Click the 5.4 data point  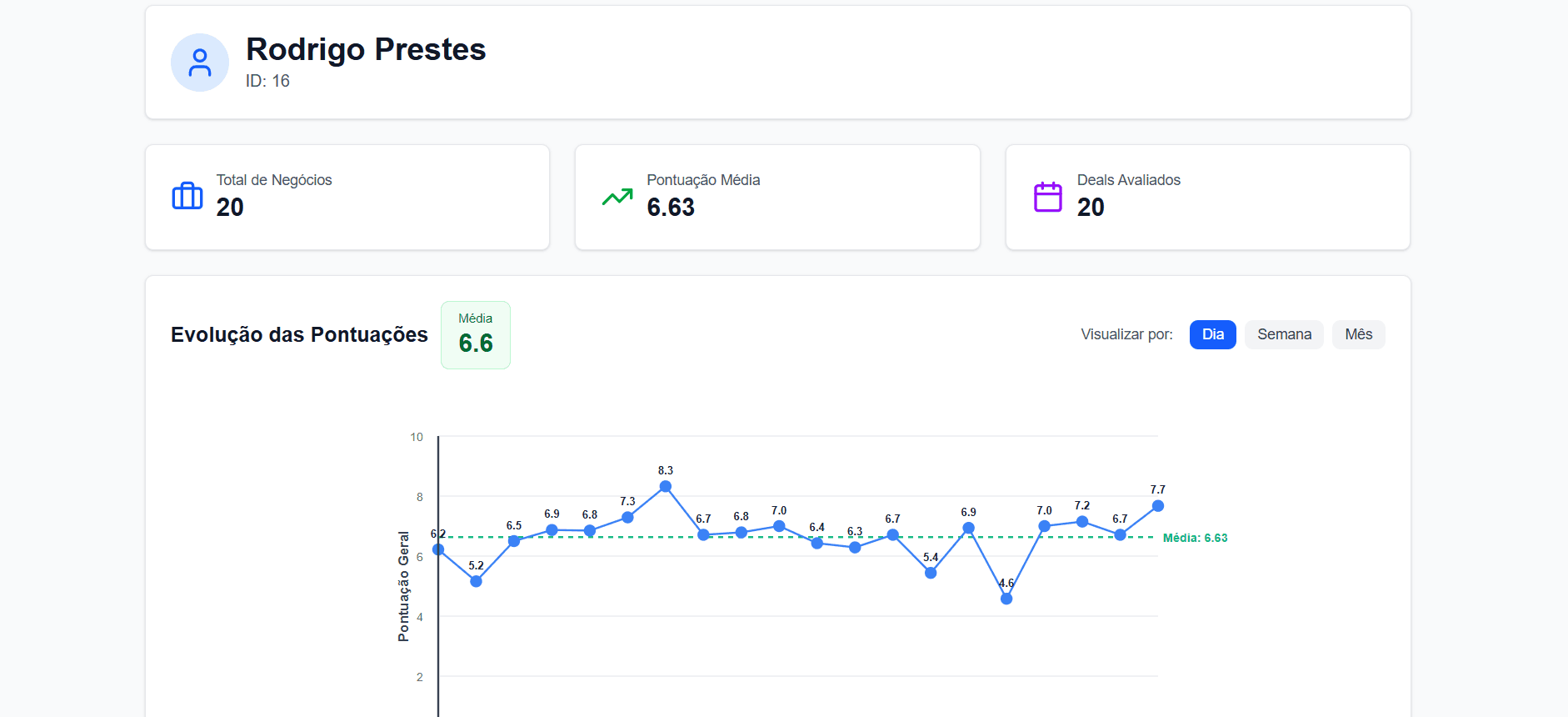(x=931, y=573)
